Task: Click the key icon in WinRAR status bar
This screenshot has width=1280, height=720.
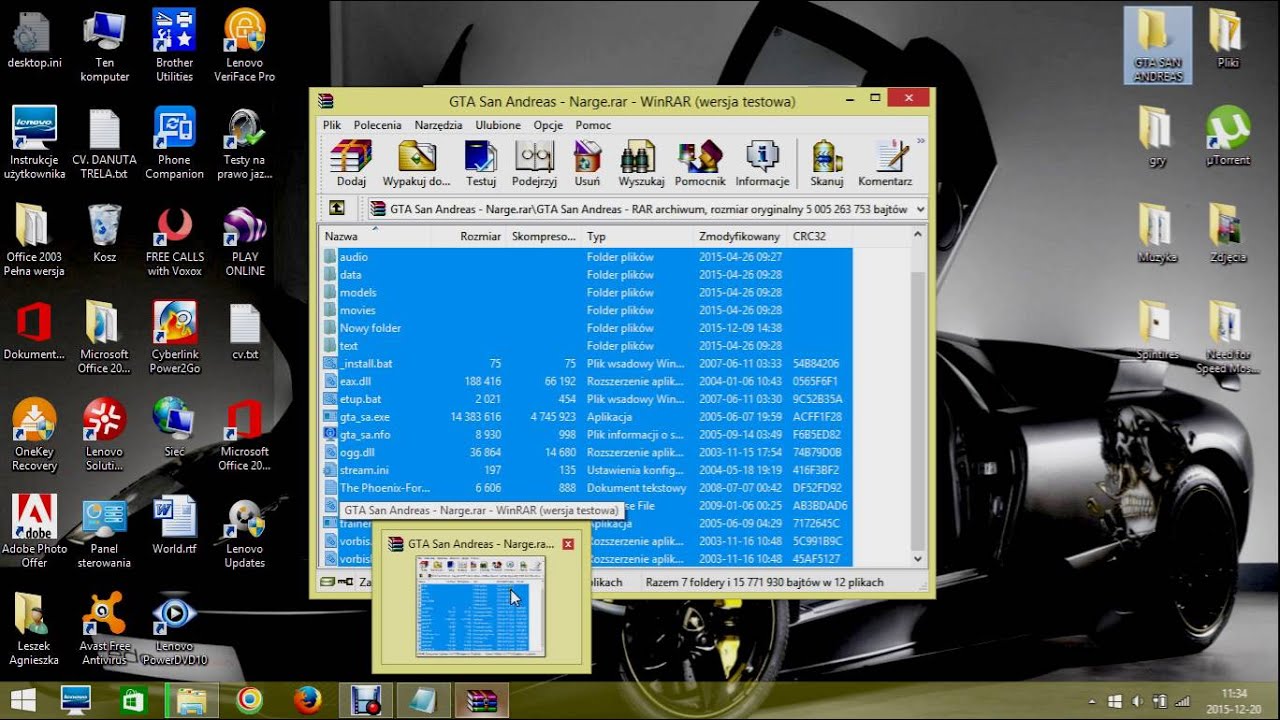Action: click(x=345, y=582)
